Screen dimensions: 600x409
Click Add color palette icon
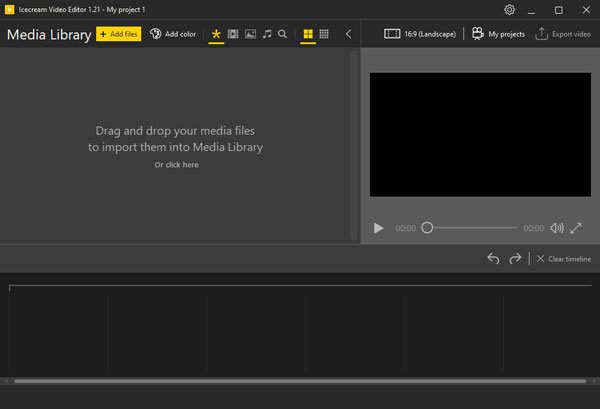coord(156,34)
